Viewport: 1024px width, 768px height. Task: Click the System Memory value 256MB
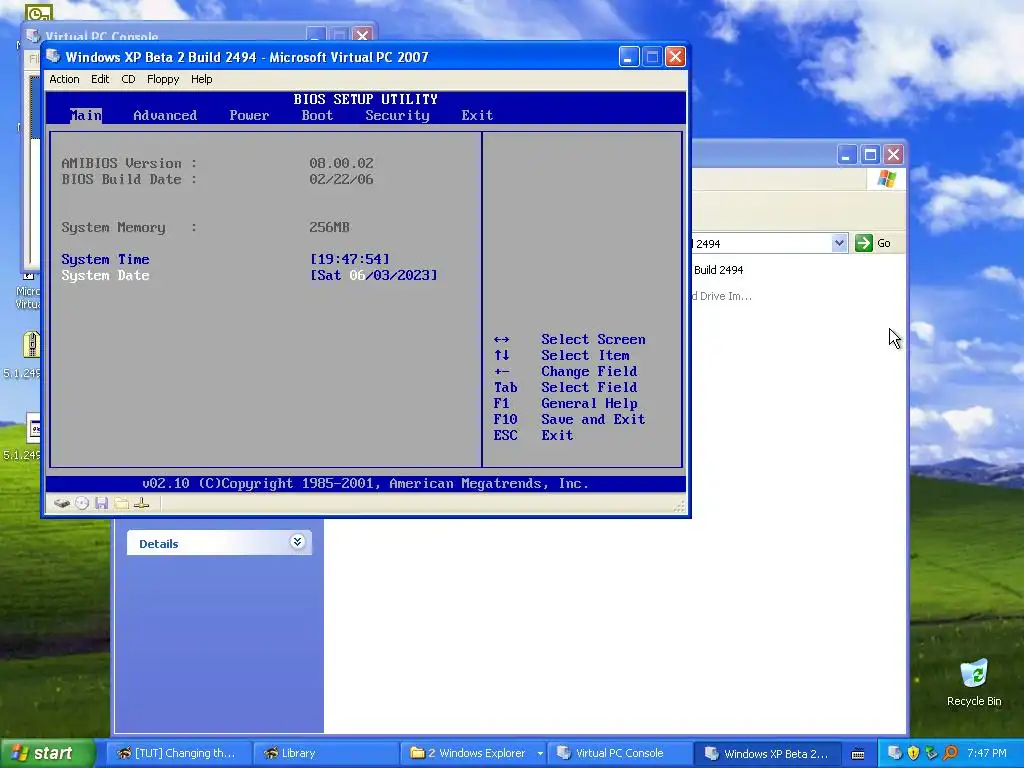click(329, 227)
